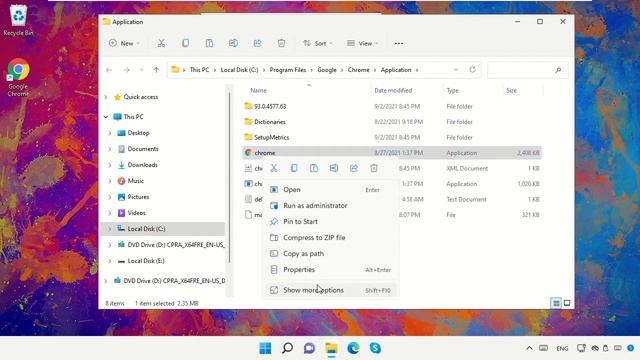Expand the Quick access tree node
Screen dimensions: 640x360
[x=106, y=97]
